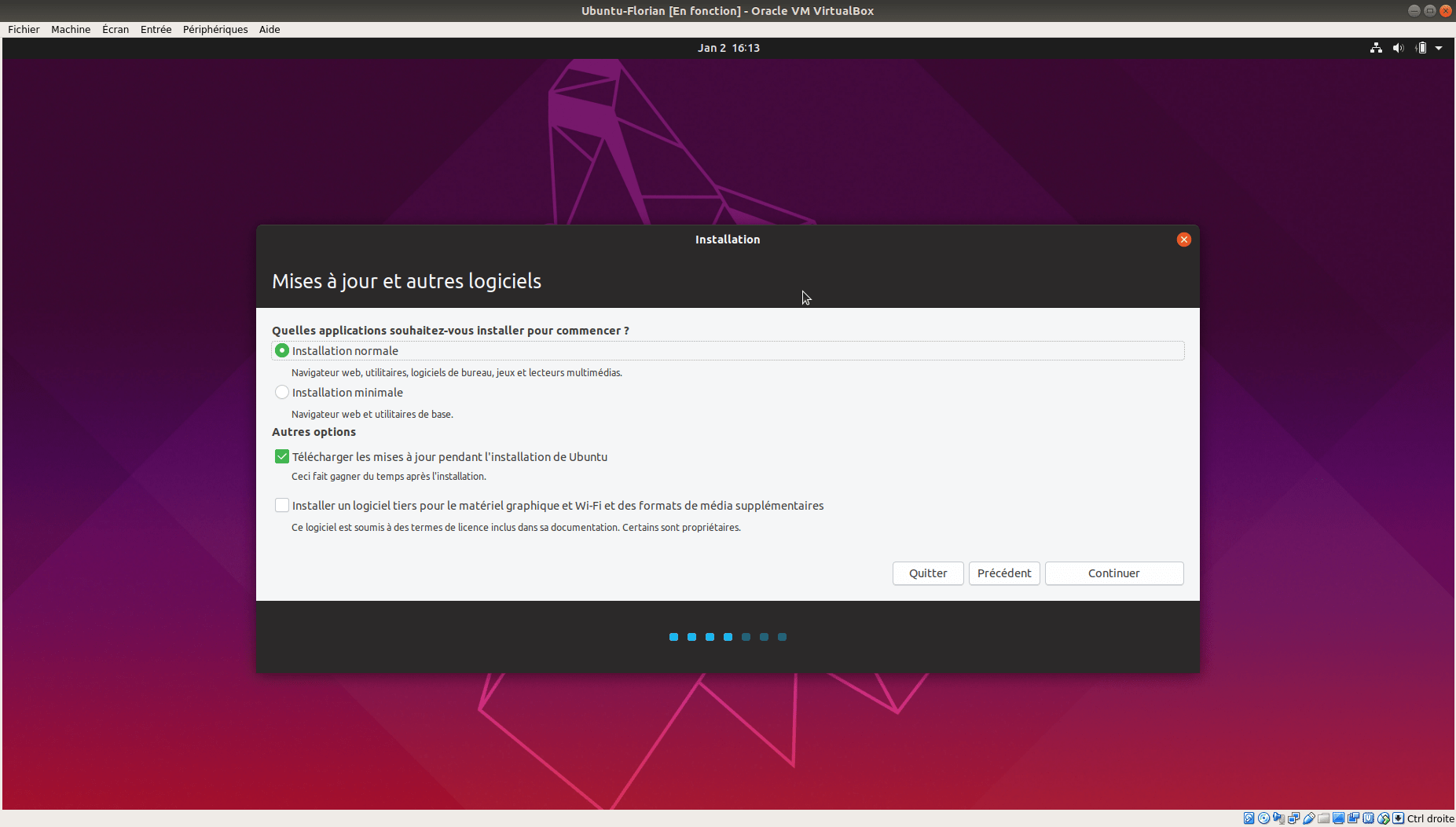
Task: Open the Jan 2 16:13 clock menu
Action: point(728,48)
